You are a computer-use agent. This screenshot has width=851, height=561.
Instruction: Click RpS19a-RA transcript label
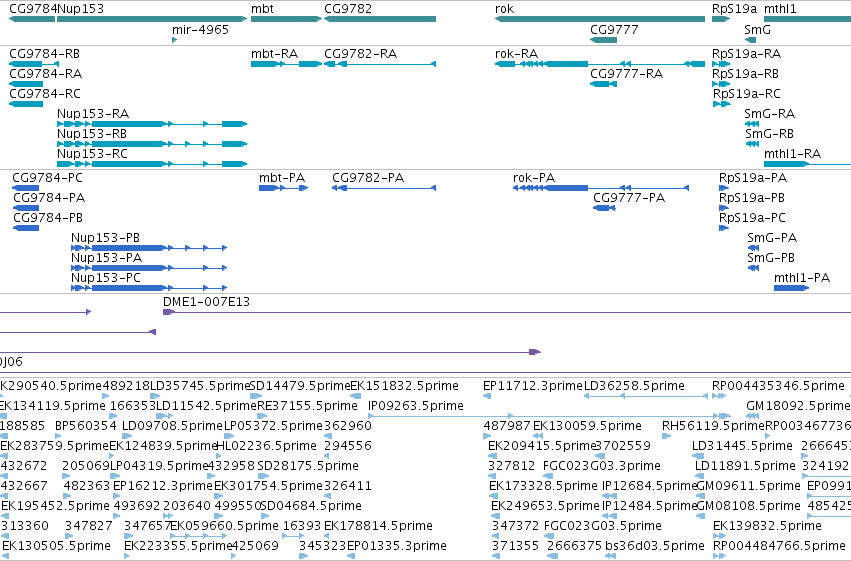click(x=746, y=54)
